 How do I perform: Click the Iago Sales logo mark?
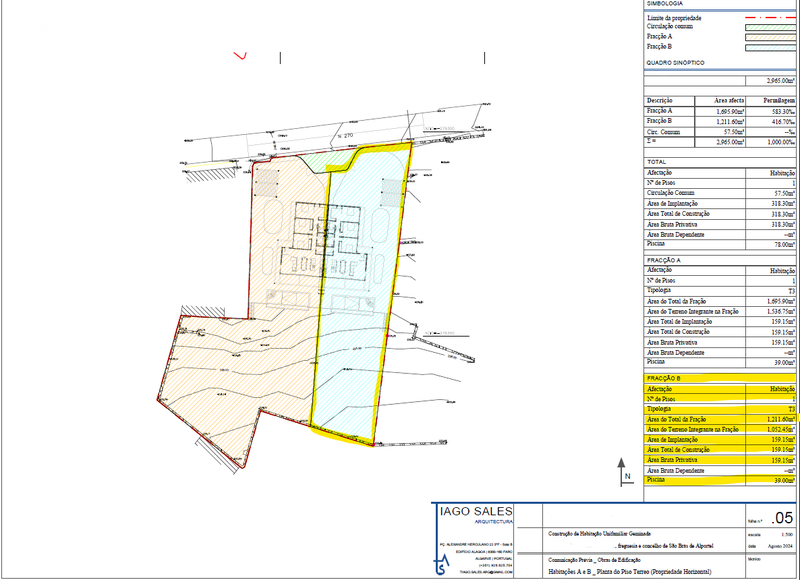(x=444, y=568)
